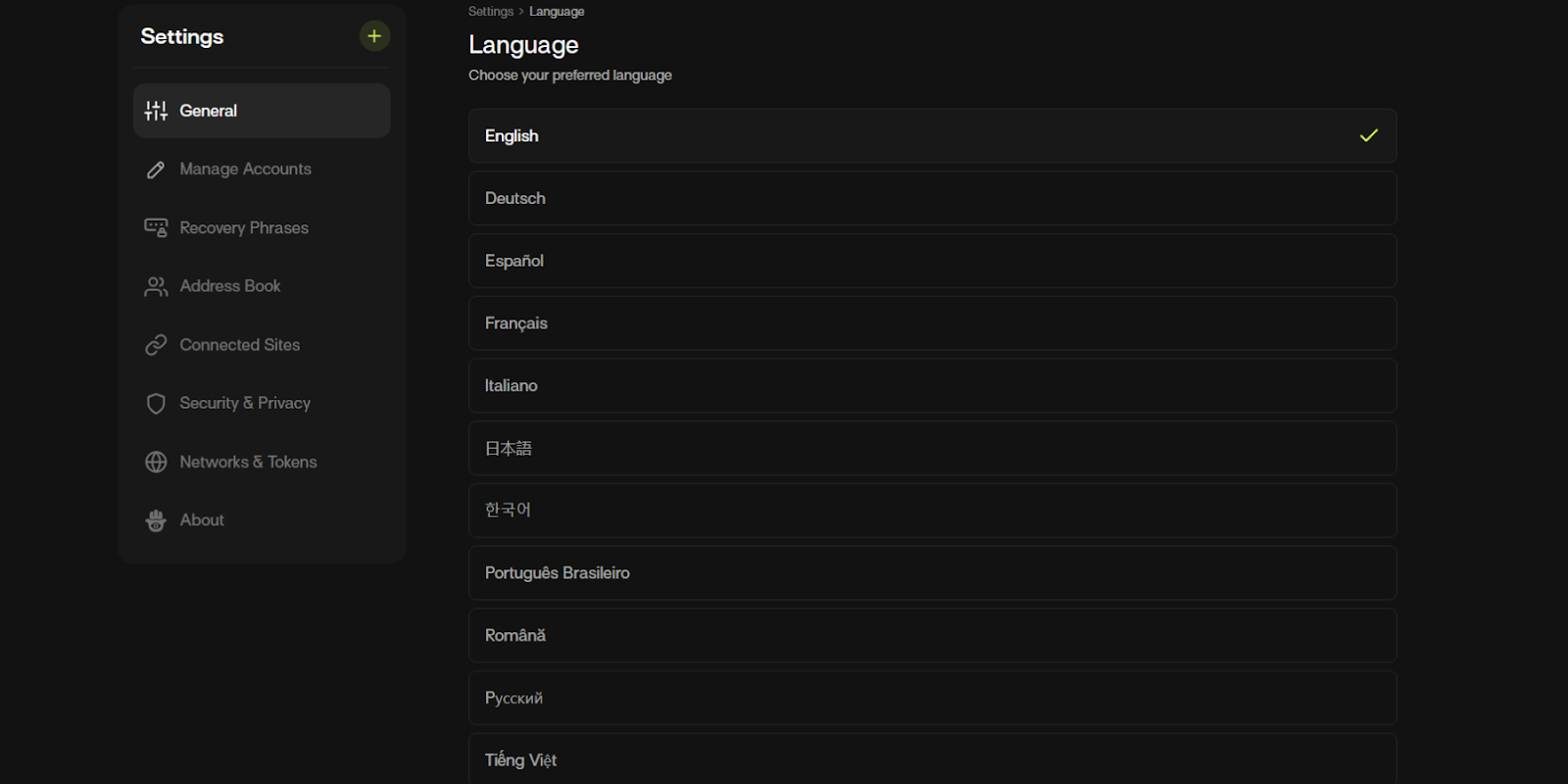This screenshot has height=784, width=1568.
Task: Click the Security & Privacy shield icon
Action: click(x=156, y=404)
